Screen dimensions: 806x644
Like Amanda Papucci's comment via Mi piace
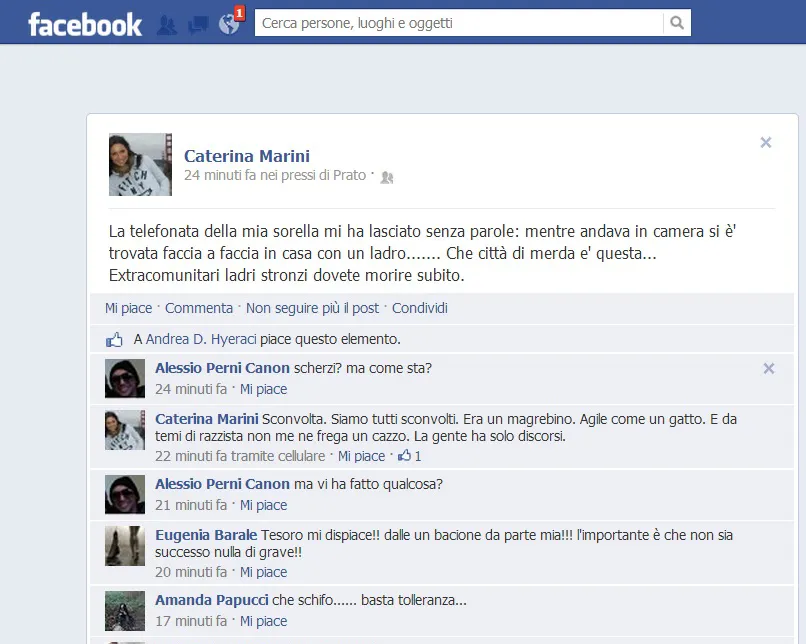pyautogui.click(x=263, y=621)
